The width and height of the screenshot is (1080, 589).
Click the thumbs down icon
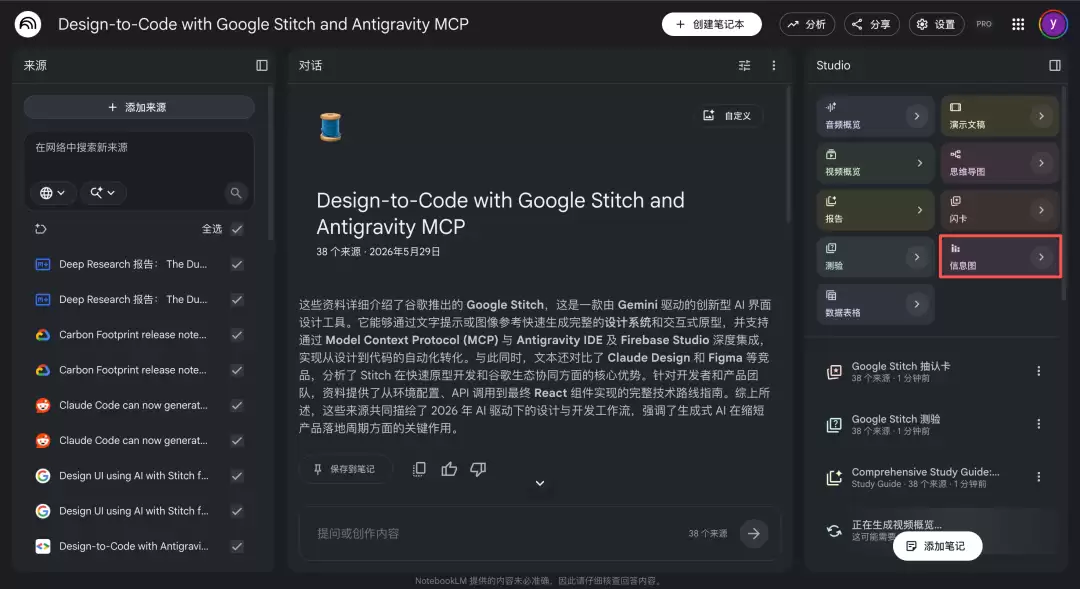(478, 469)
